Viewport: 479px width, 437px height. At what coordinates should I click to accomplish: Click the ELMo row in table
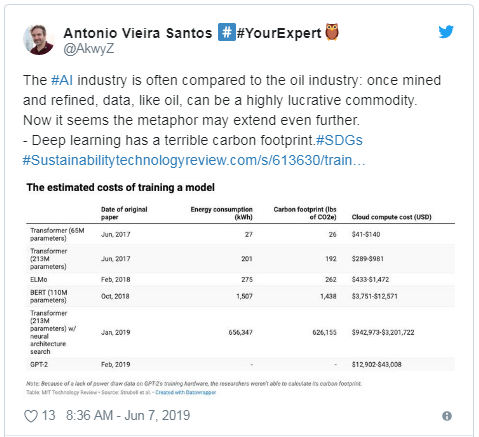pyautogui.click(x=240, y=279)
